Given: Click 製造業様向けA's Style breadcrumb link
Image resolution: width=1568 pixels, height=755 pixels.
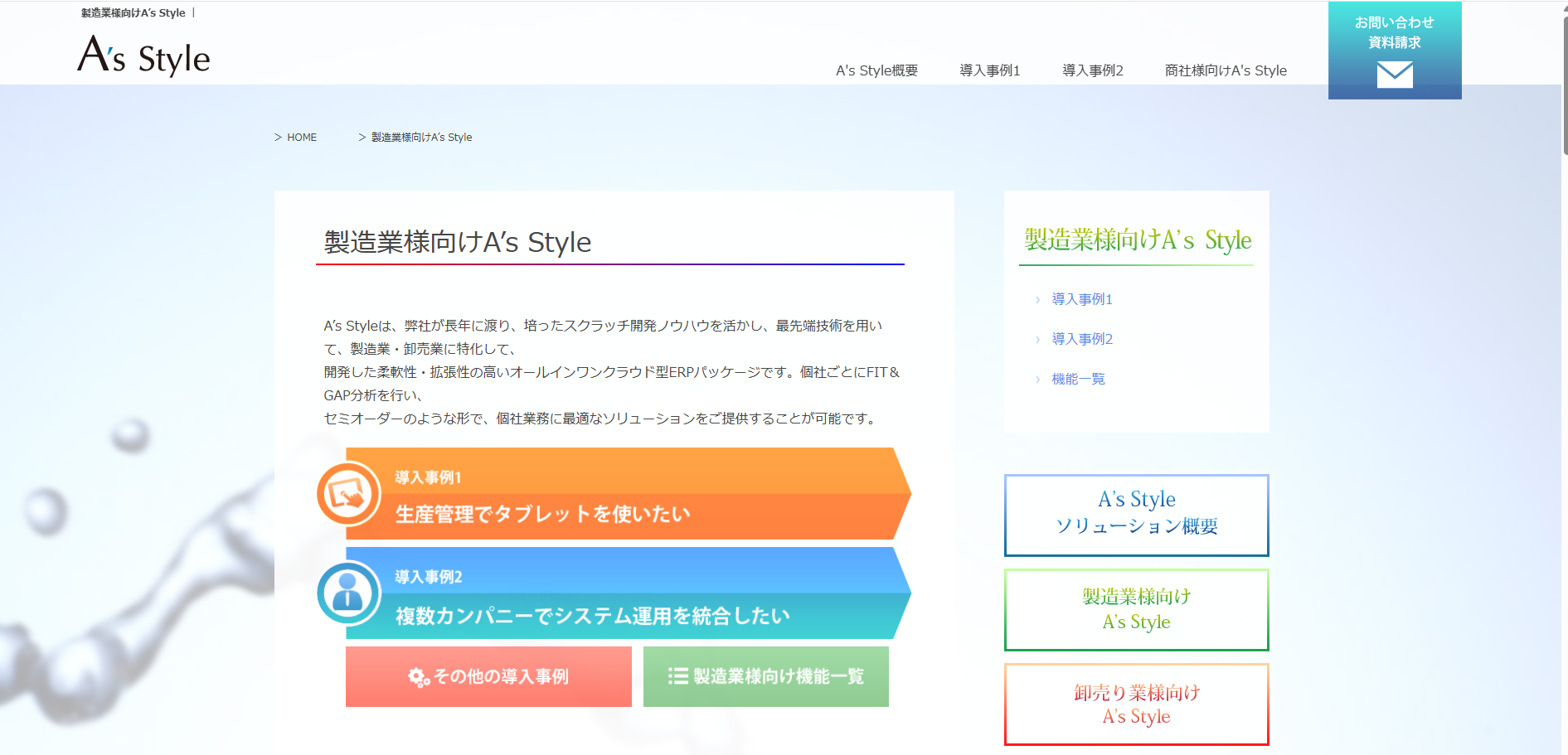Looking at the screenshot, I should click(421, 138).
